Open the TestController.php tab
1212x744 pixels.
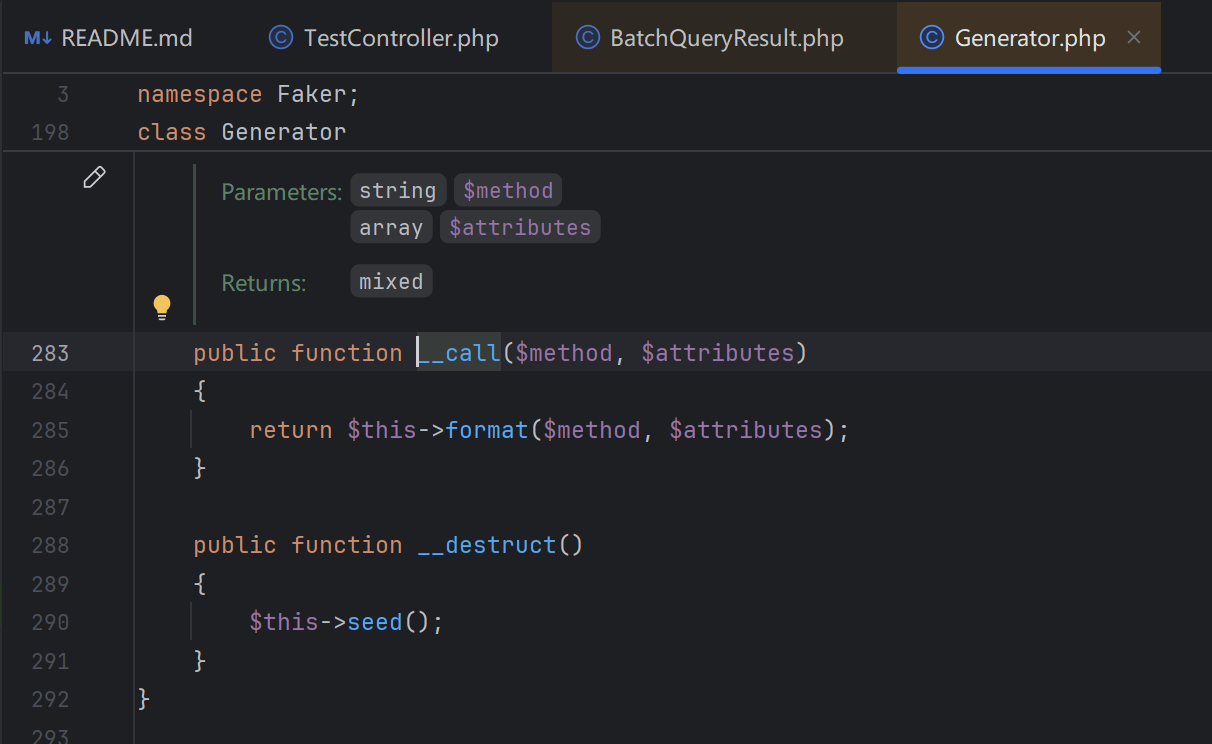click(x=384, y=38)
